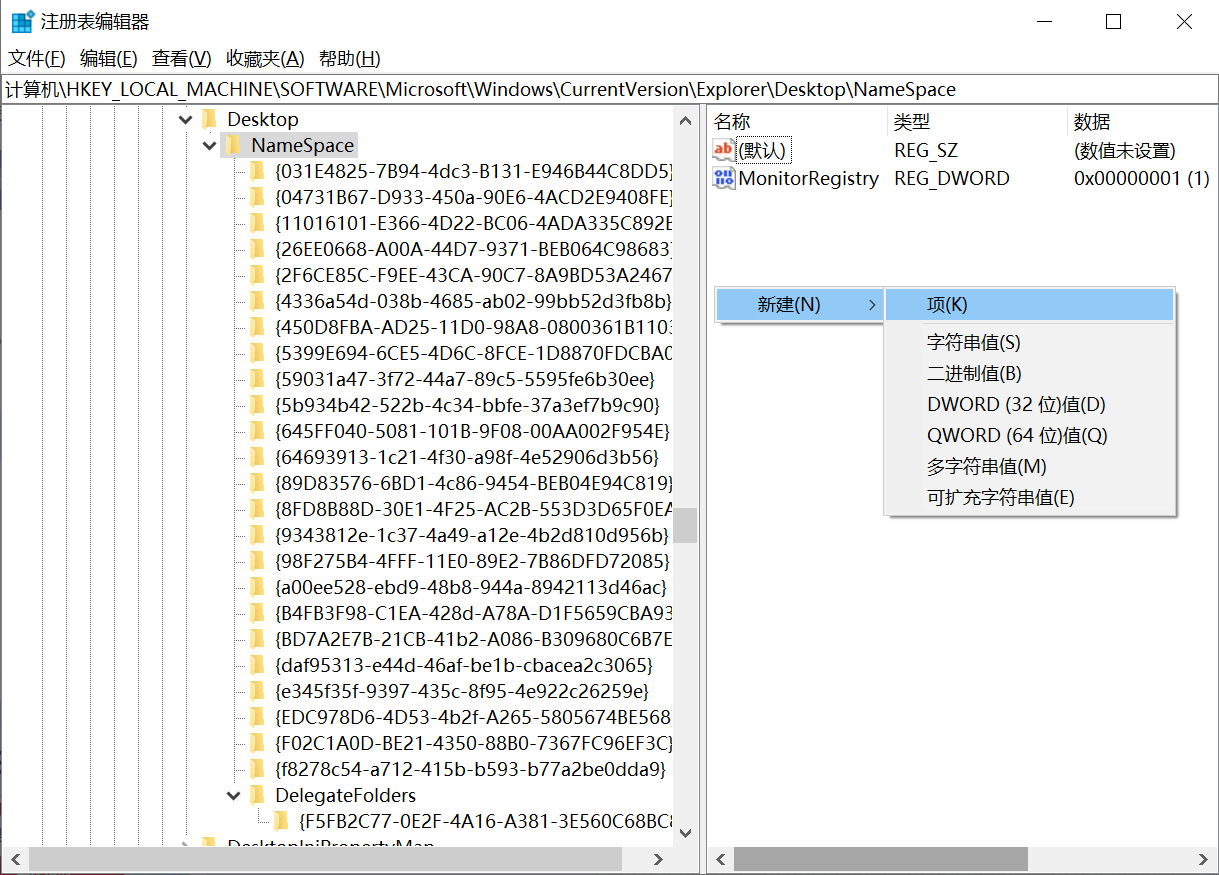Click the tree pane vertical scrollbar thumb

click(x=685, y=524)
